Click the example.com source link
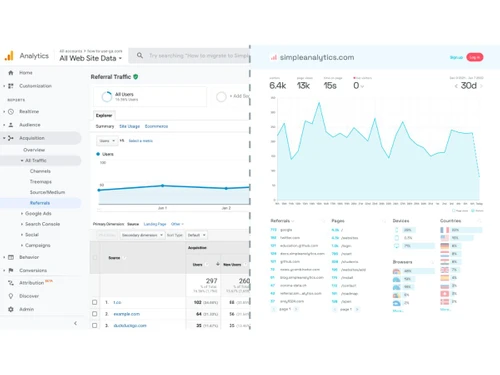Screen dimensions: 500x375 [x=127, y=314]
